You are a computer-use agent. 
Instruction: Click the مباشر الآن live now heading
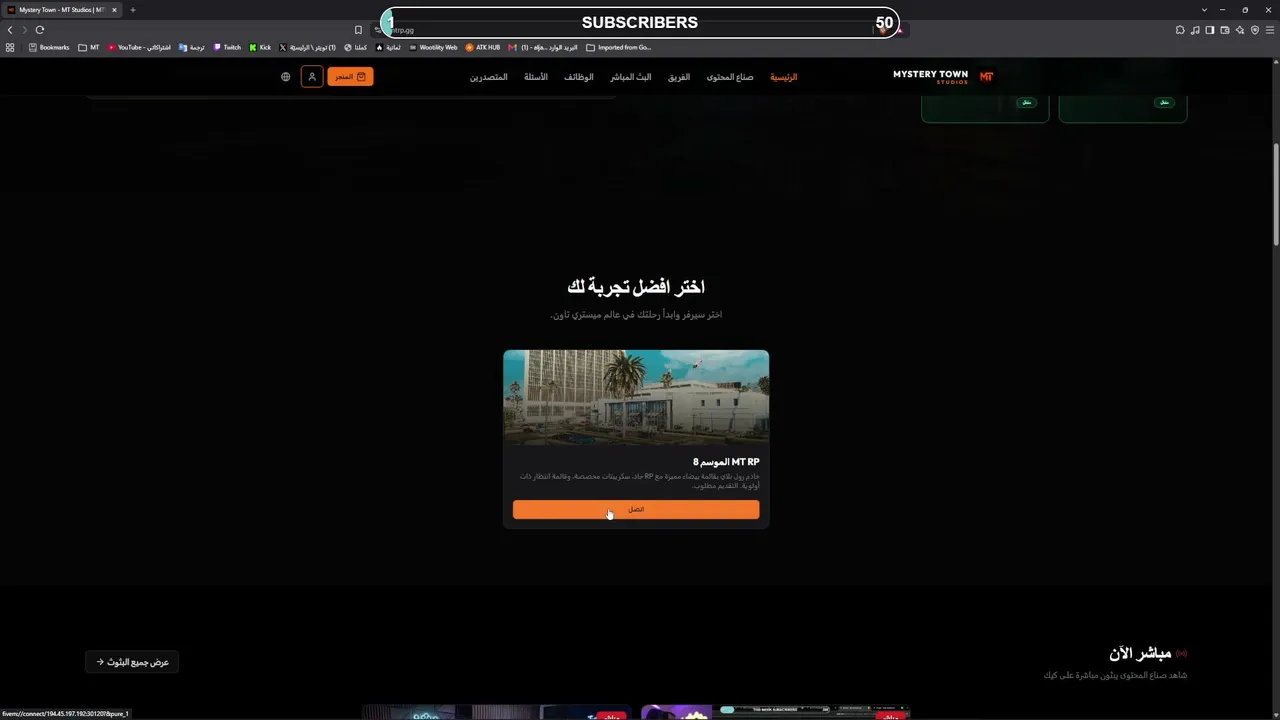point(1140,654)
